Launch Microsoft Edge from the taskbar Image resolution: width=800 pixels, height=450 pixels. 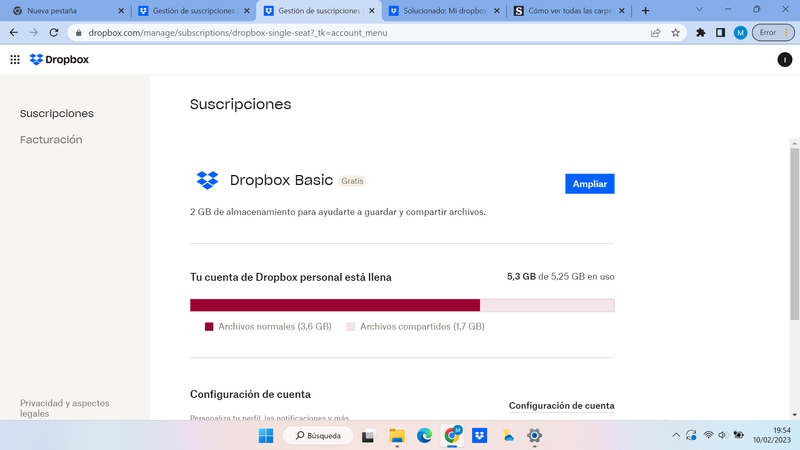tap(424, 436)
